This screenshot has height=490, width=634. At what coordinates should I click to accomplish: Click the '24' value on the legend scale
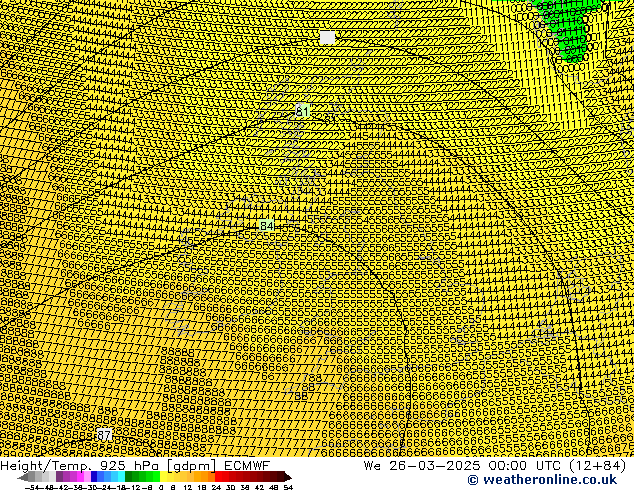216,487
